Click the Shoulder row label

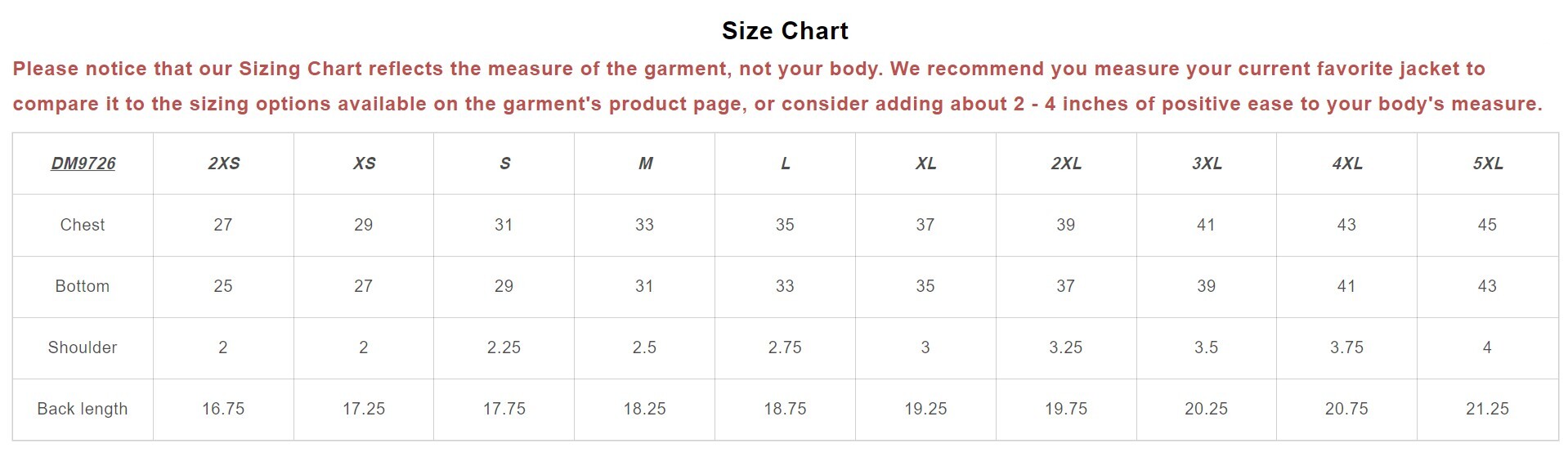point(83,347)
